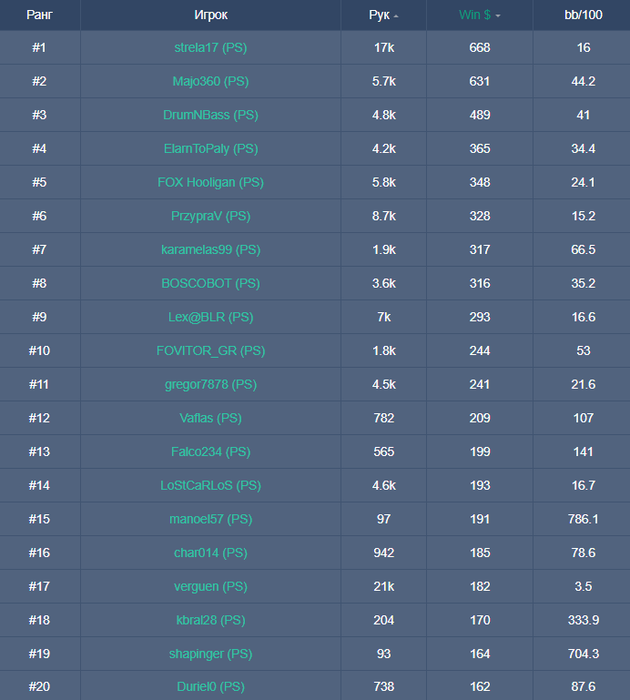Open manoel57 (PS) player page

pos(211,519)
